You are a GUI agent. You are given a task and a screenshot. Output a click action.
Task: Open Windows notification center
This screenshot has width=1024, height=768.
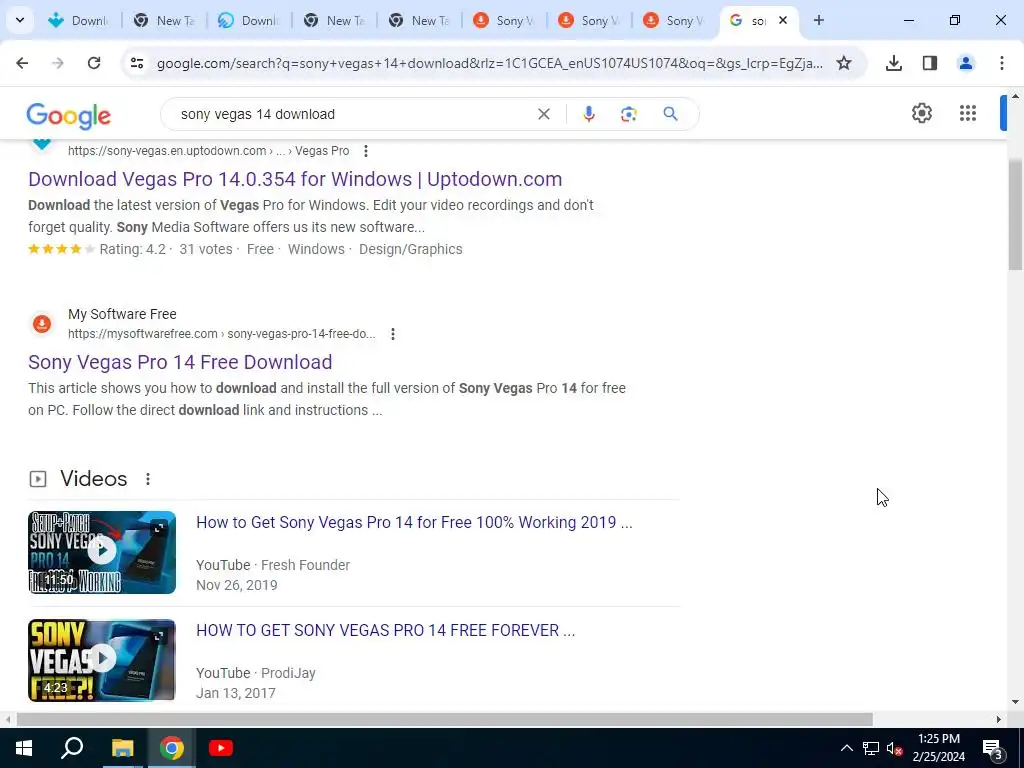tap(992, 749)
